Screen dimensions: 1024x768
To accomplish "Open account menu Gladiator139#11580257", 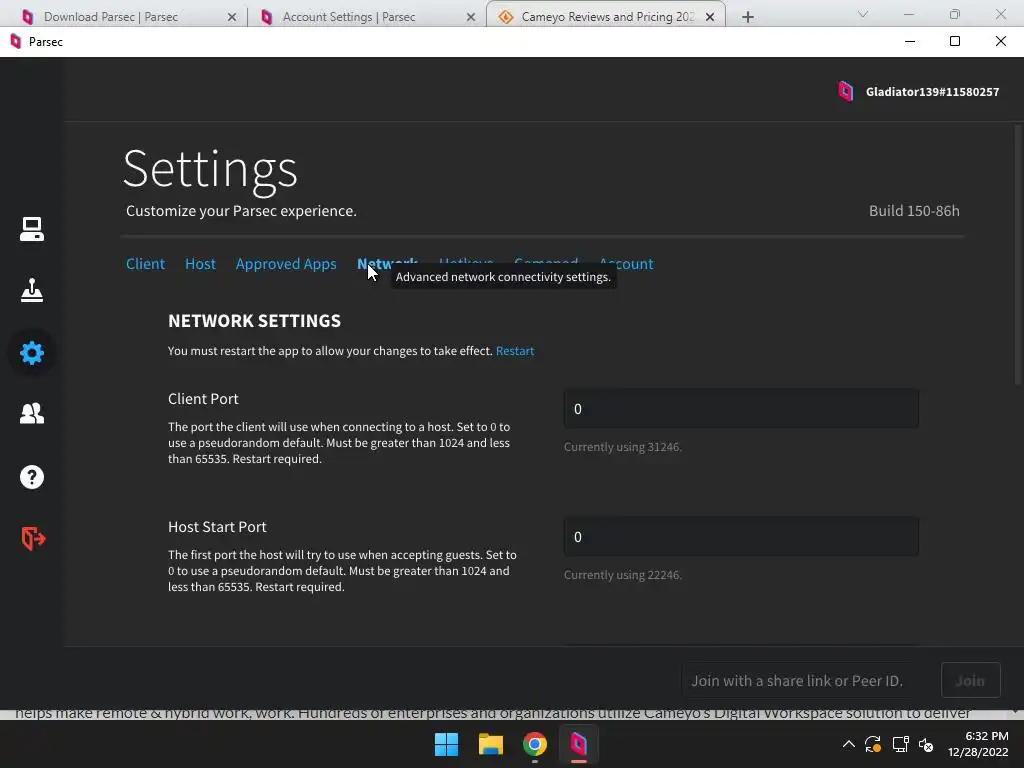I will (x=932, y=91).
